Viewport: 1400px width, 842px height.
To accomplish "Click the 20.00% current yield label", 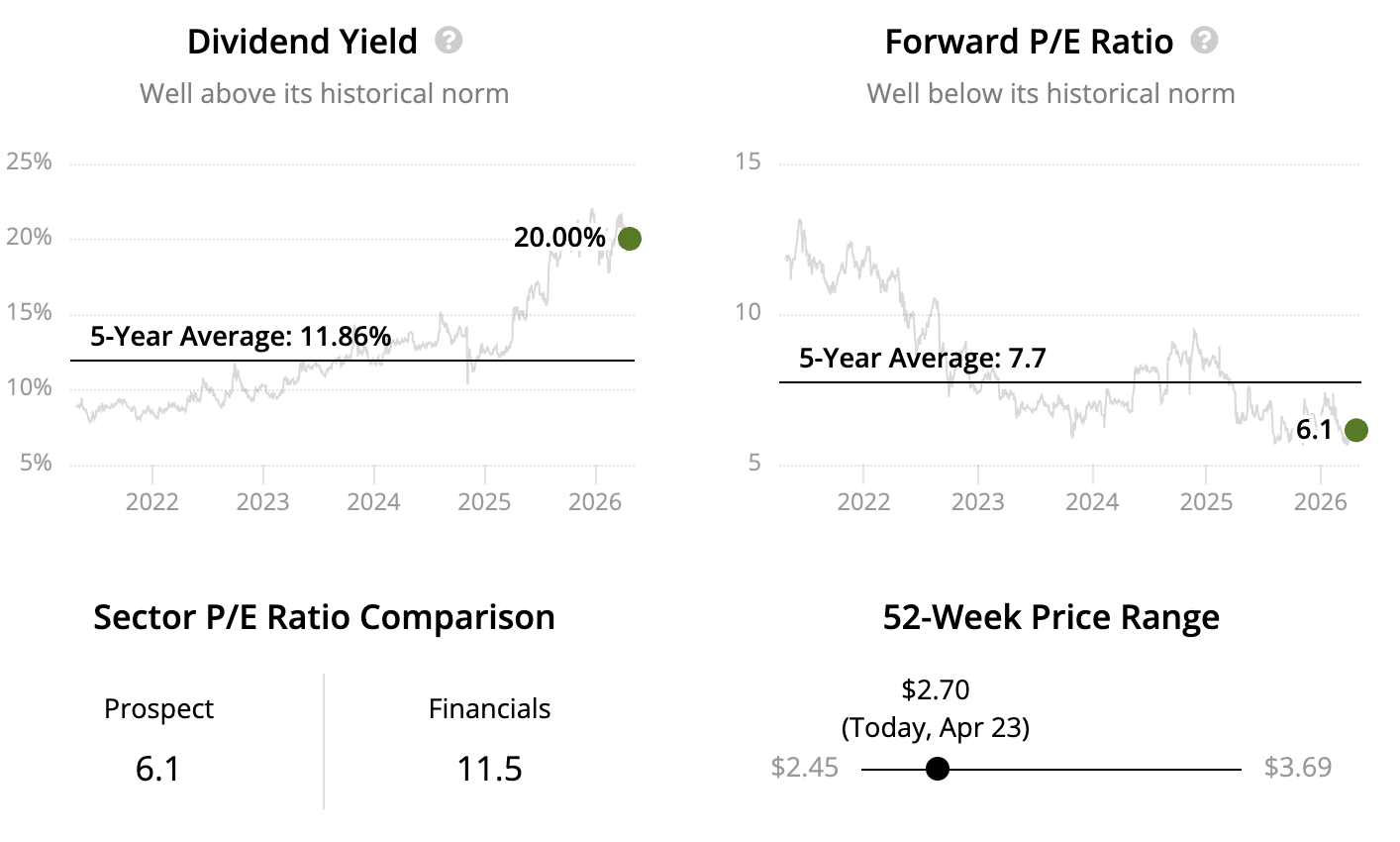I will [x=559, y=238].
